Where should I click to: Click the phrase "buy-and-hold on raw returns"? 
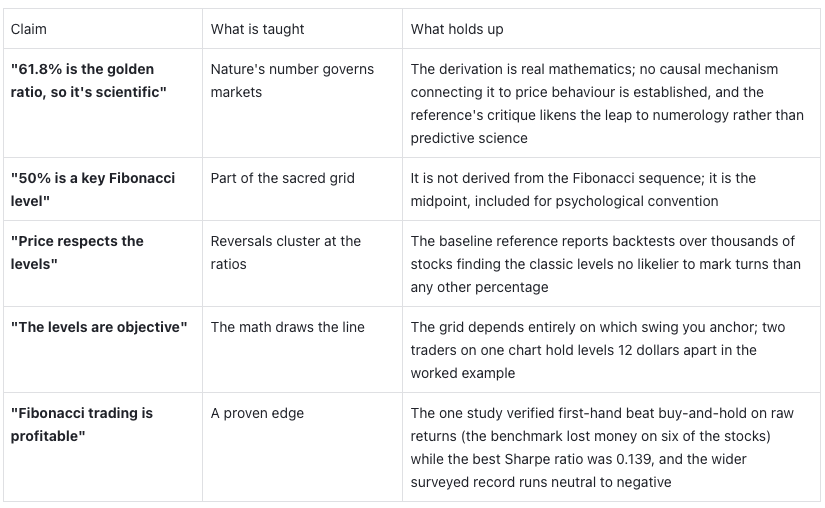pyautogui.click(x=602, y=425)
